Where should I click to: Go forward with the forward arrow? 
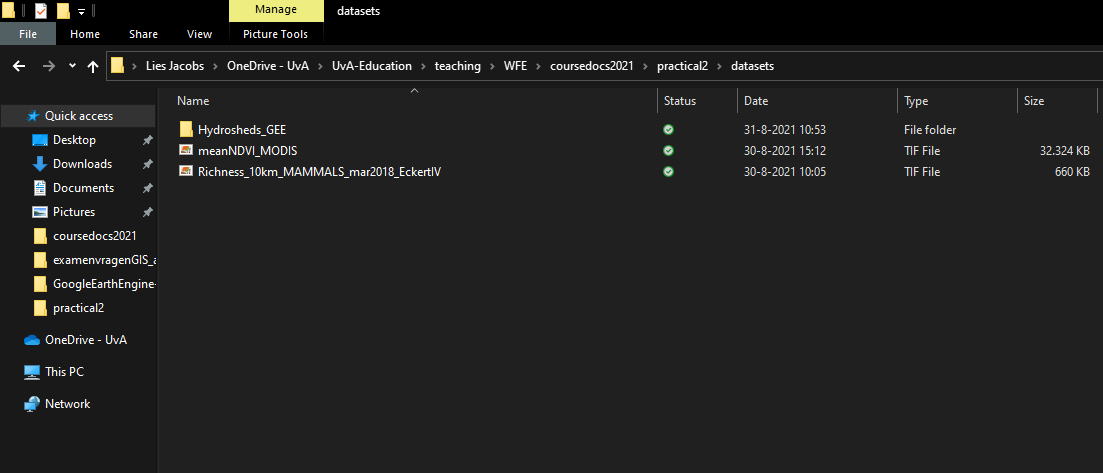tap(49, 66)
